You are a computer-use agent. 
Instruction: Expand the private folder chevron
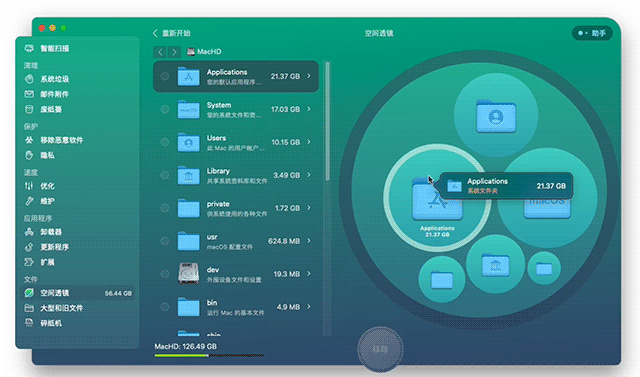click(x=309, y=208)
